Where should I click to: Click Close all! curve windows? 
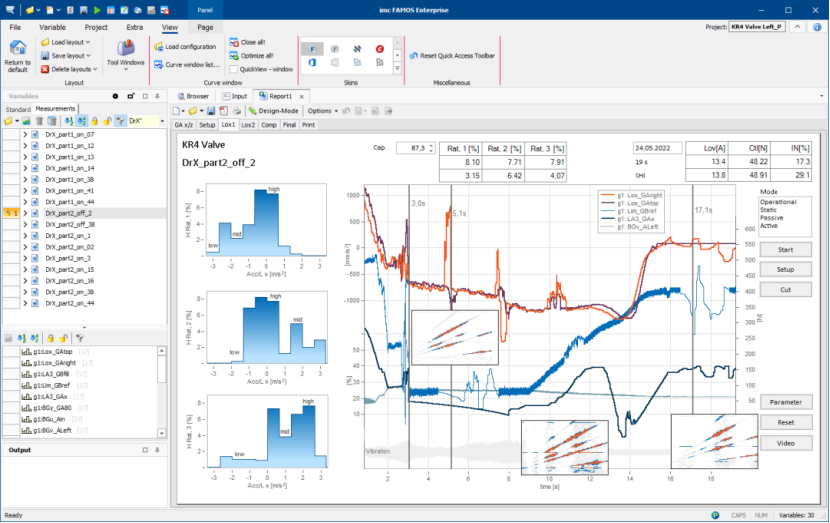247,42
